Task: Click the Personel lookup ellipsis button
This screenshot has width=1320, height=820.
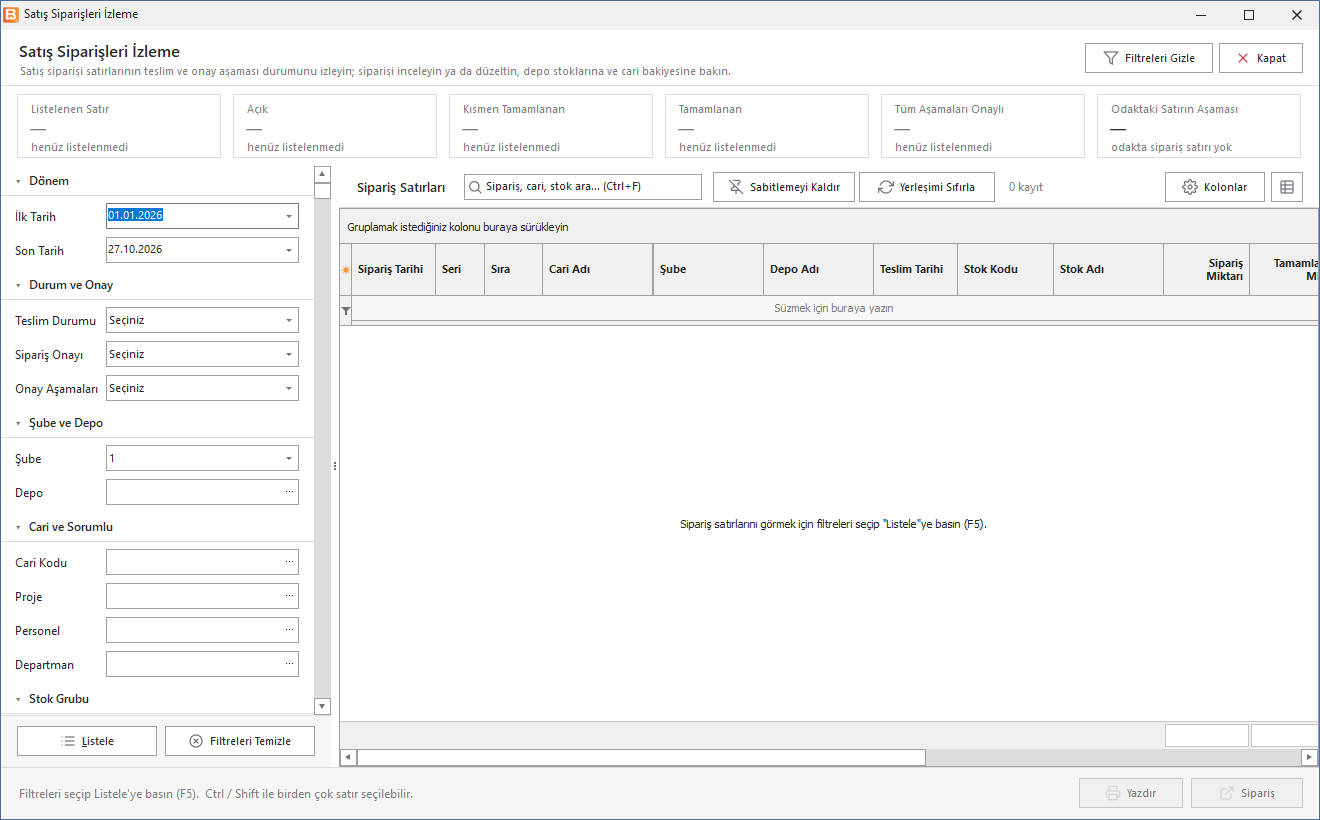Action: (289, 630)
